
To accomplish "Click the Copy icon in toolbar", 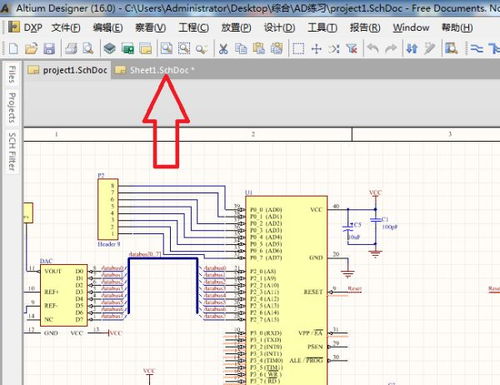I will coord(241,49).
